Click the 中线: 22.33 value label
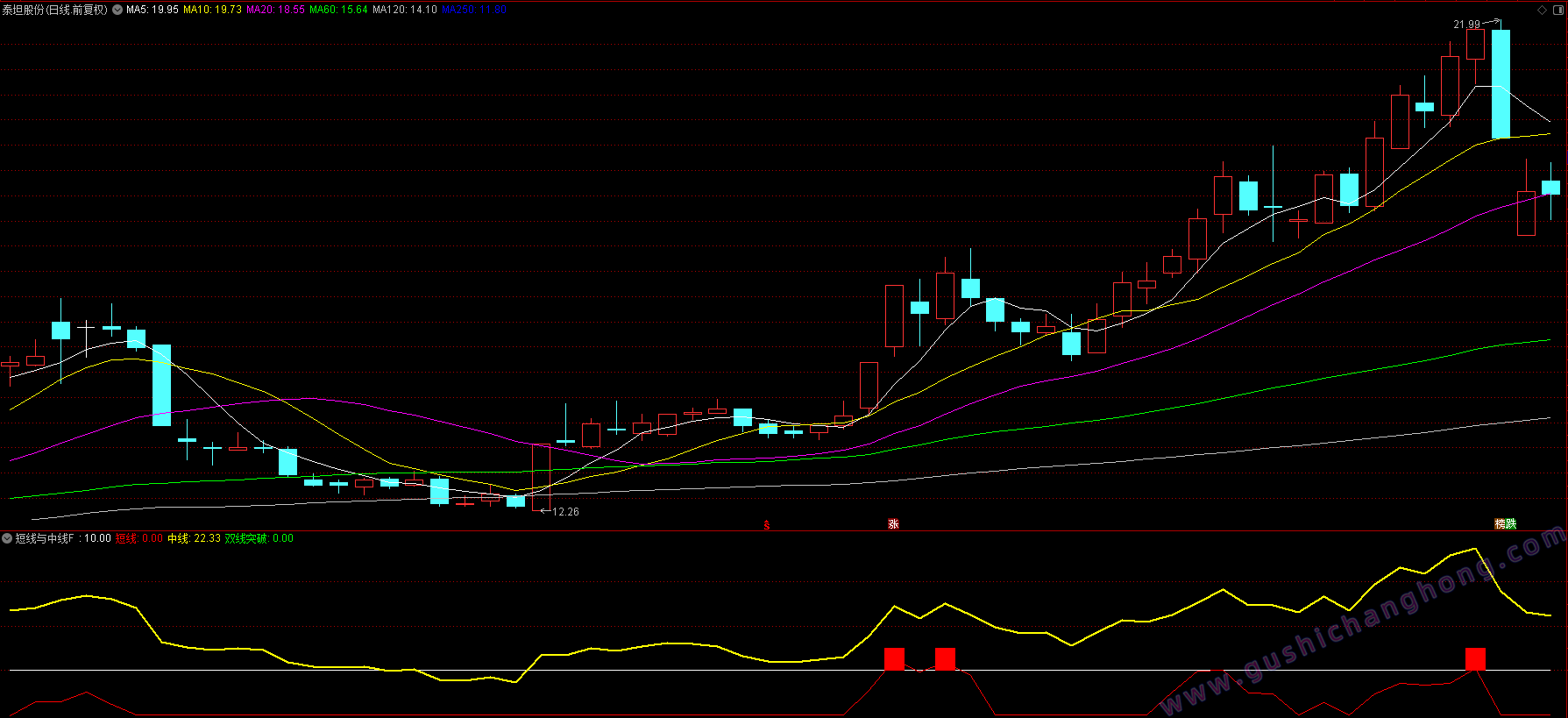Image resolution: width=1568 pixels, height=718 pixels. (x=195, y=538)
